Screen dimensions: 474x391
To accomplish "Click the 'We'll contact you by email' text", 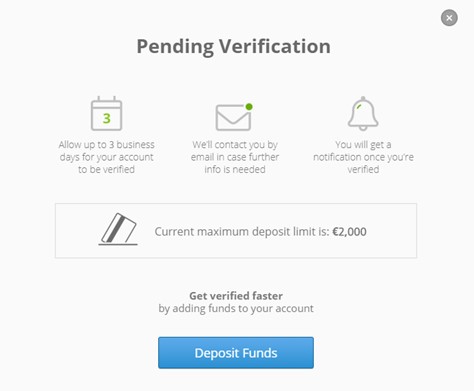I will point(235,157).
